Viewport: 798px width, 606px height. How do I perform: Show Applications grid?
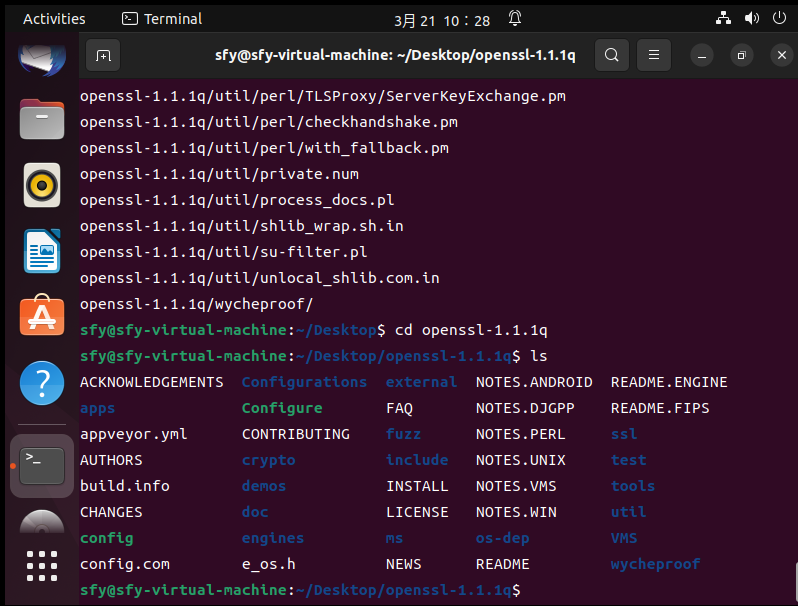42,565
